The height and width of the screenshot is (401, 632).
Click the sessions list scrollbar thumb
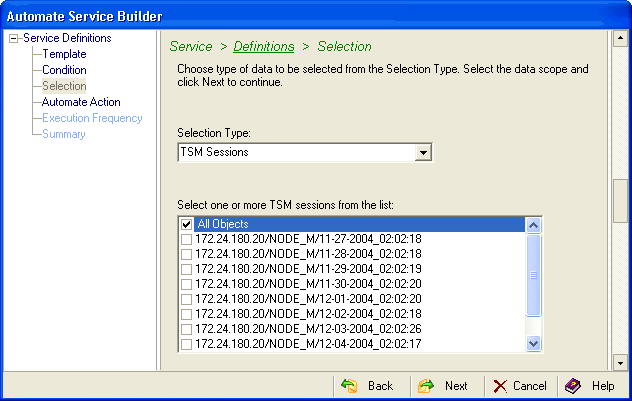533,275
